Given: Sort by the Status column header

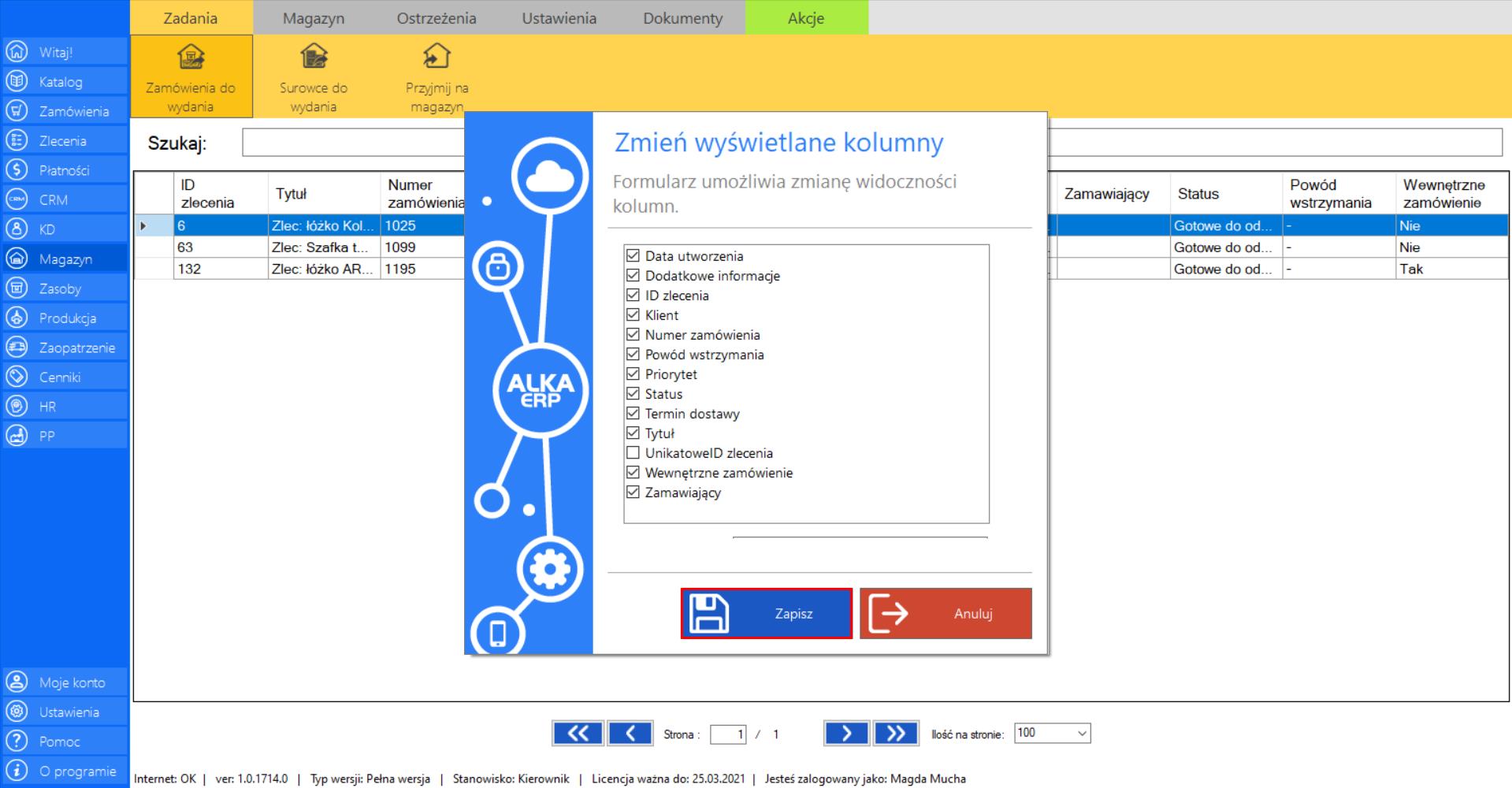Looking at the screenshot, I should (x=1198, y=194).
